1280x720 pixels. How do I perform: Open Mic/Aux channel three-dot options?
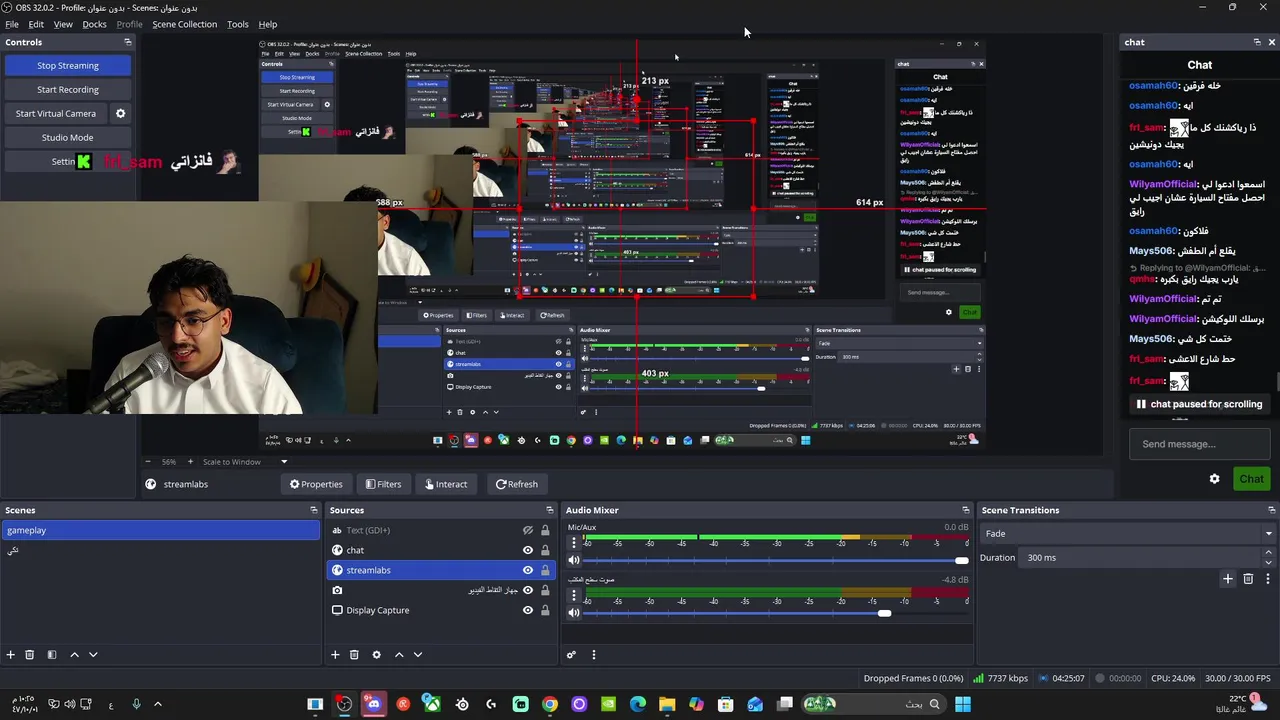(x=574, y=543)
